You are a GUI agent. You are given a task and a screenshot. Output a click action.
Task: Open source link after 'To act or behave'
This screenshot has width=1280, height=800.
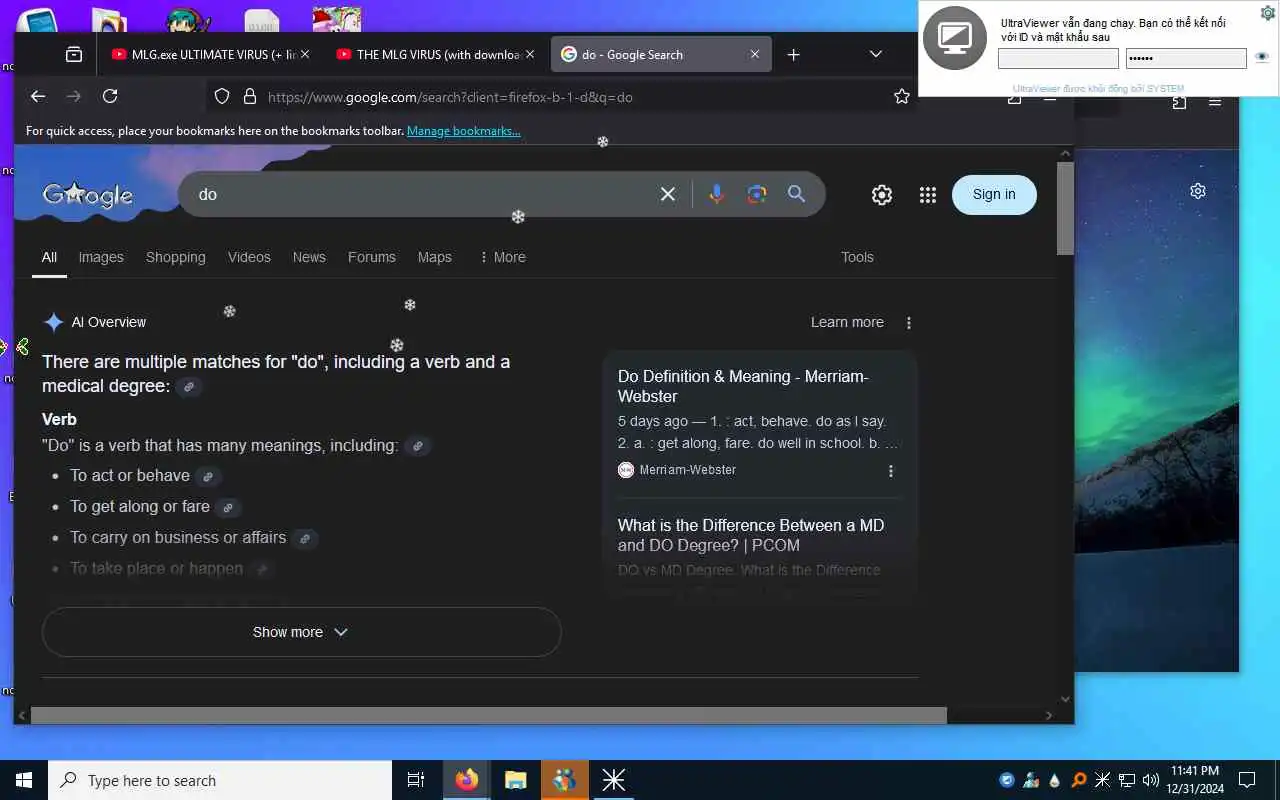[x=208, y=477]
